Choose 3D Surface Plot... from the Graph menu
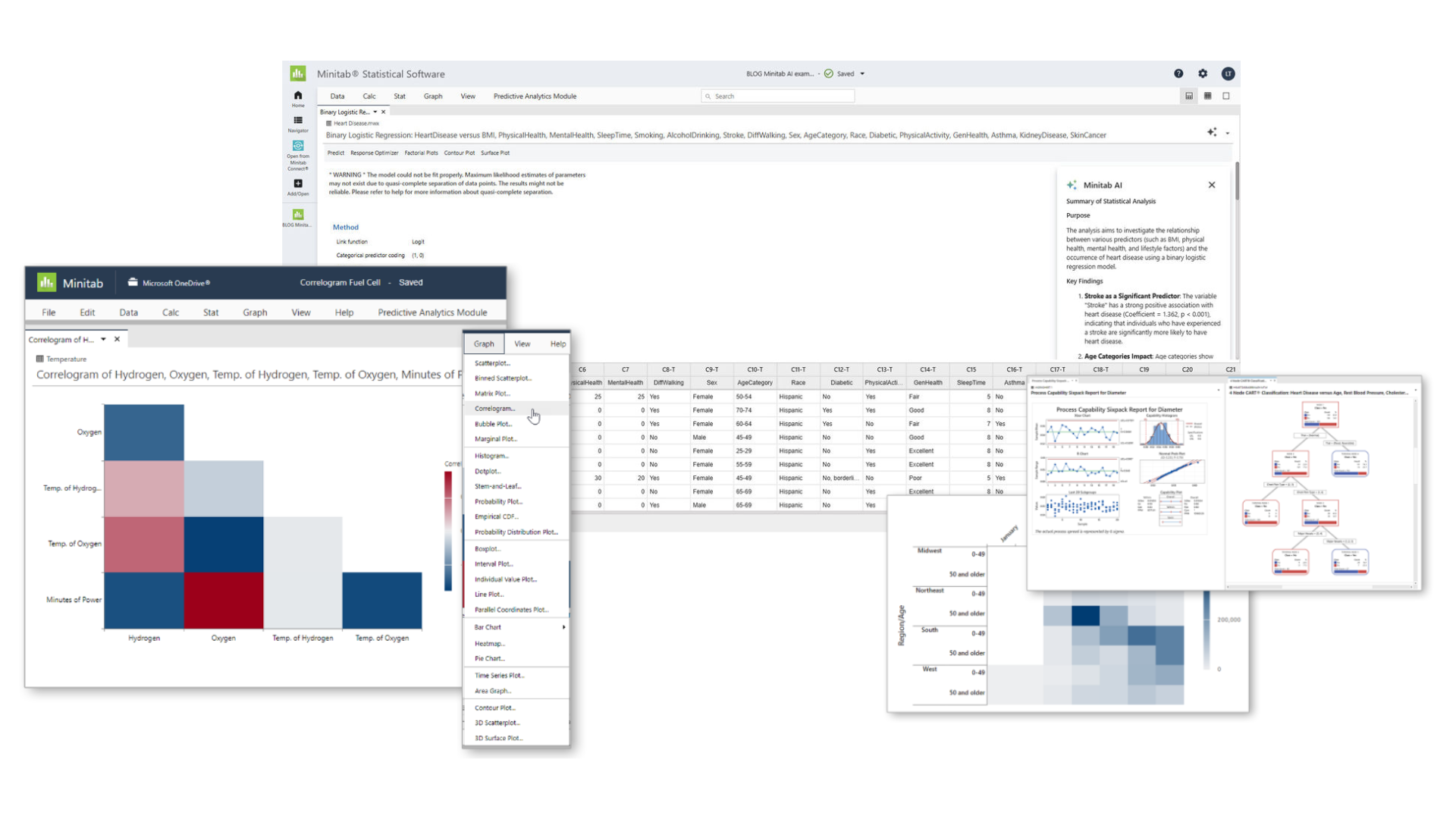 [x=516, y=738]
